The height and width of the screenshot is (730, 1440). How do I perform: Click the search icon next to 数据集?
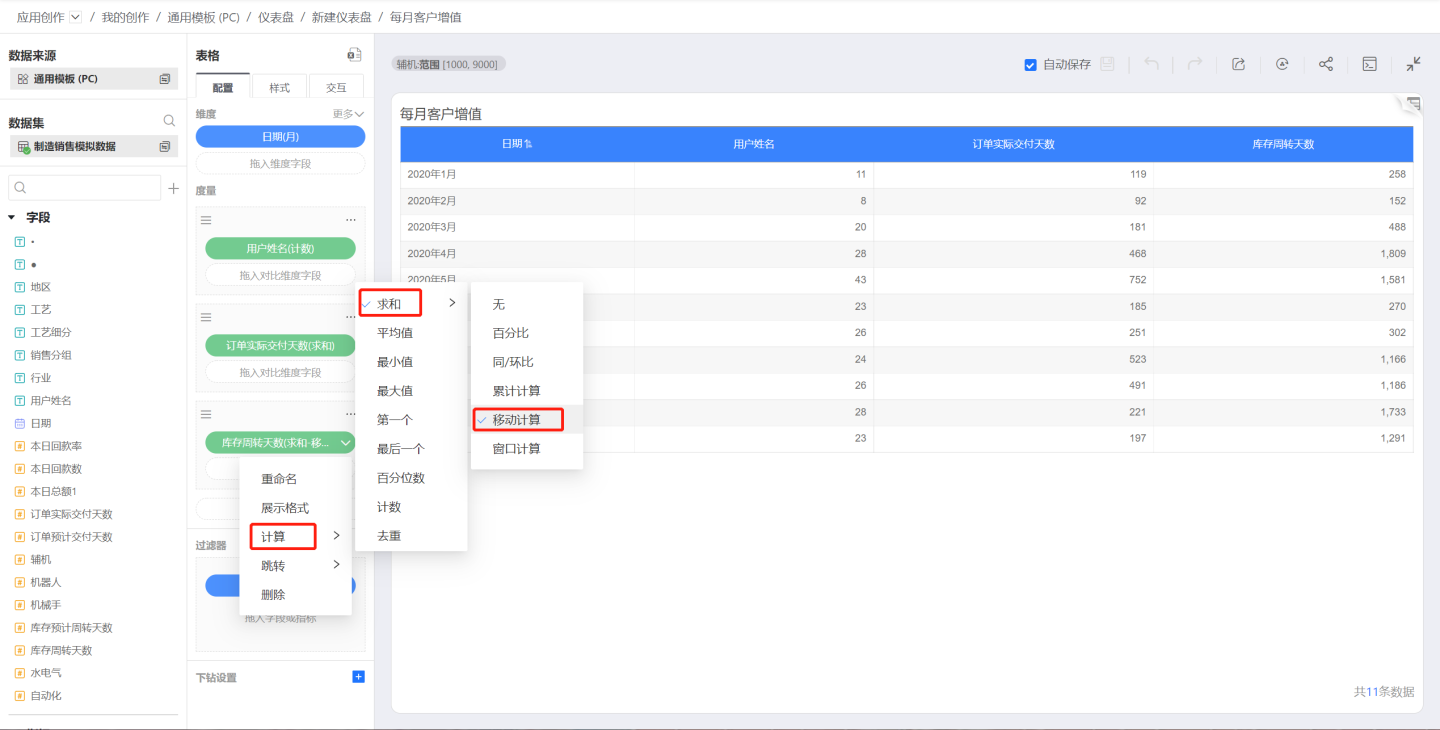[169, 121]
